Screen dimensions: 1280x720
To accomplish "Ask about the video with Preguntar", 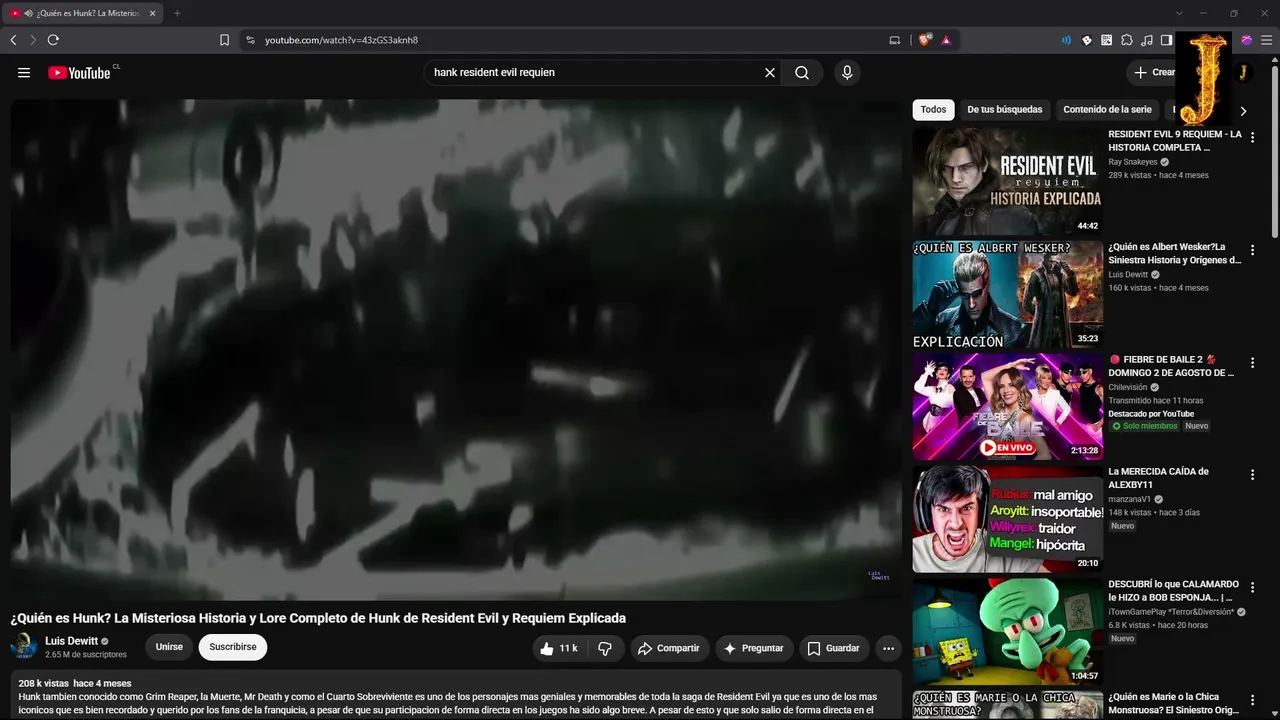I will coord(754,648).
